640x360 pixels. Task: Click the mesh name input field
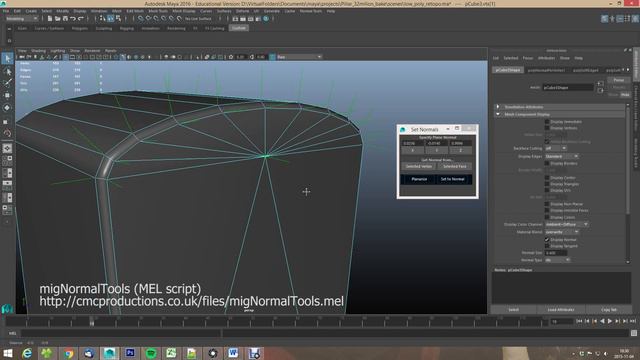click(568, 87)
